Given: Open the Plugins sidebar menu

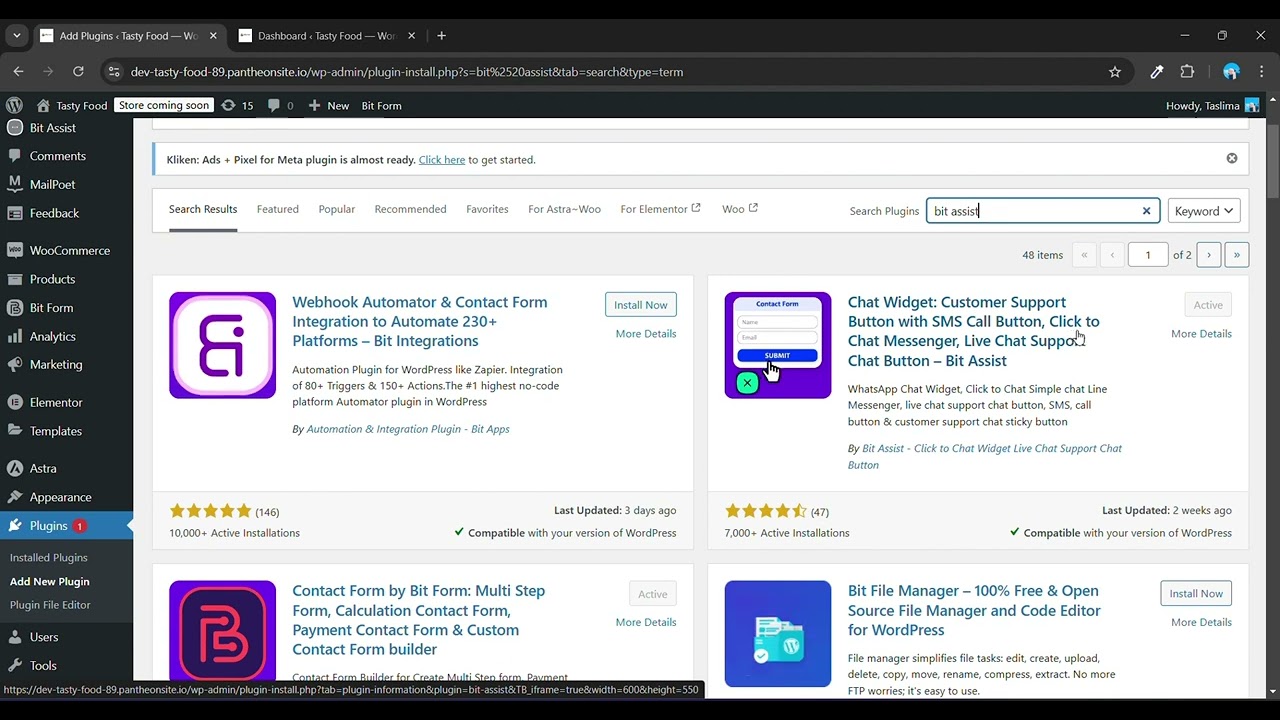Looking at the screenshot, I should point(66,525).
